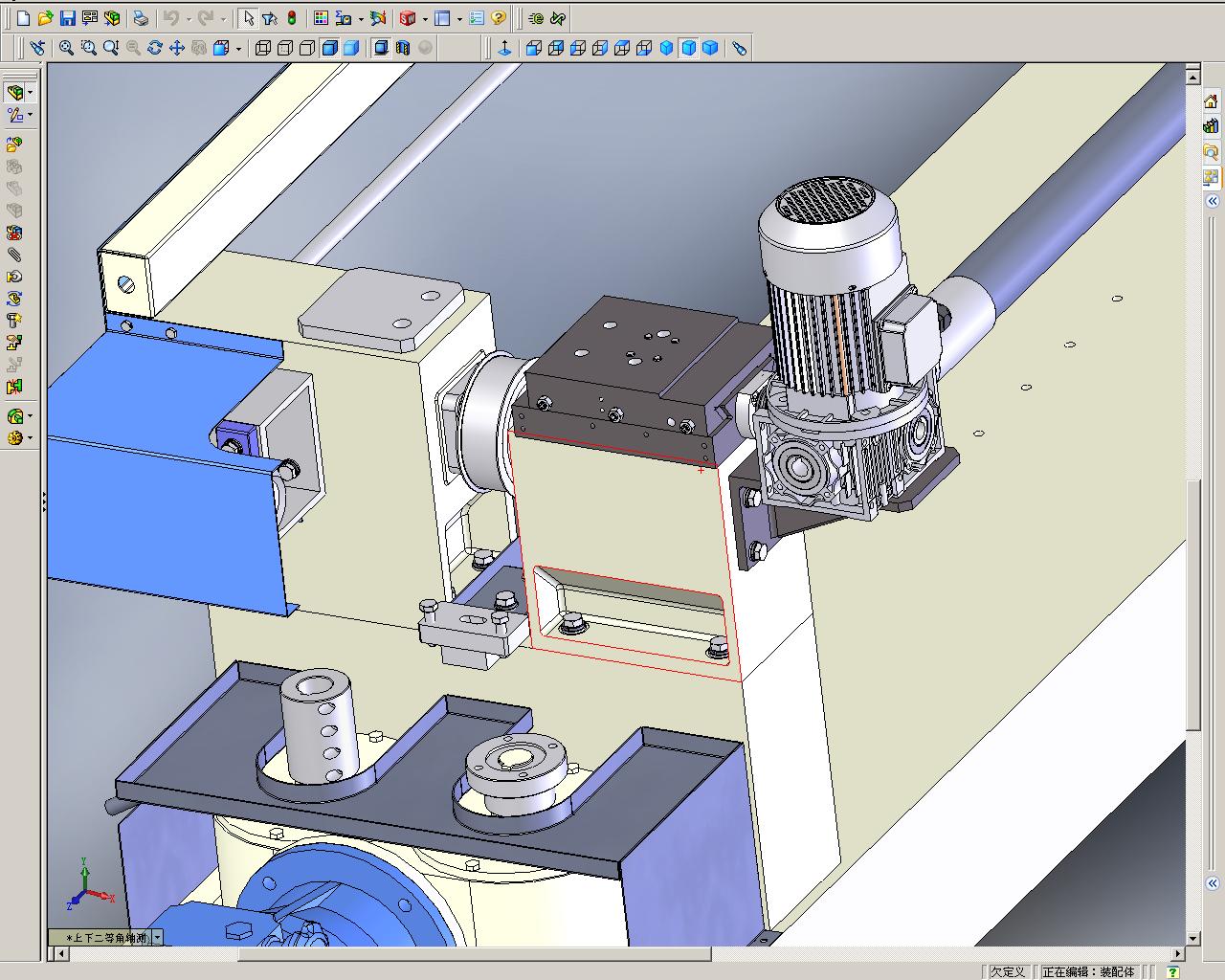The height and width of the screenshot is (980, 1225).
Task: Click the Mate paperclip icon
Action: (14, 255)
